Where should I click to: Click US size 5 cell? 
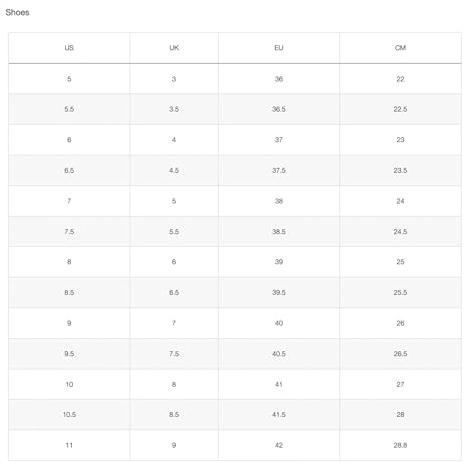(x=69, y=79)
